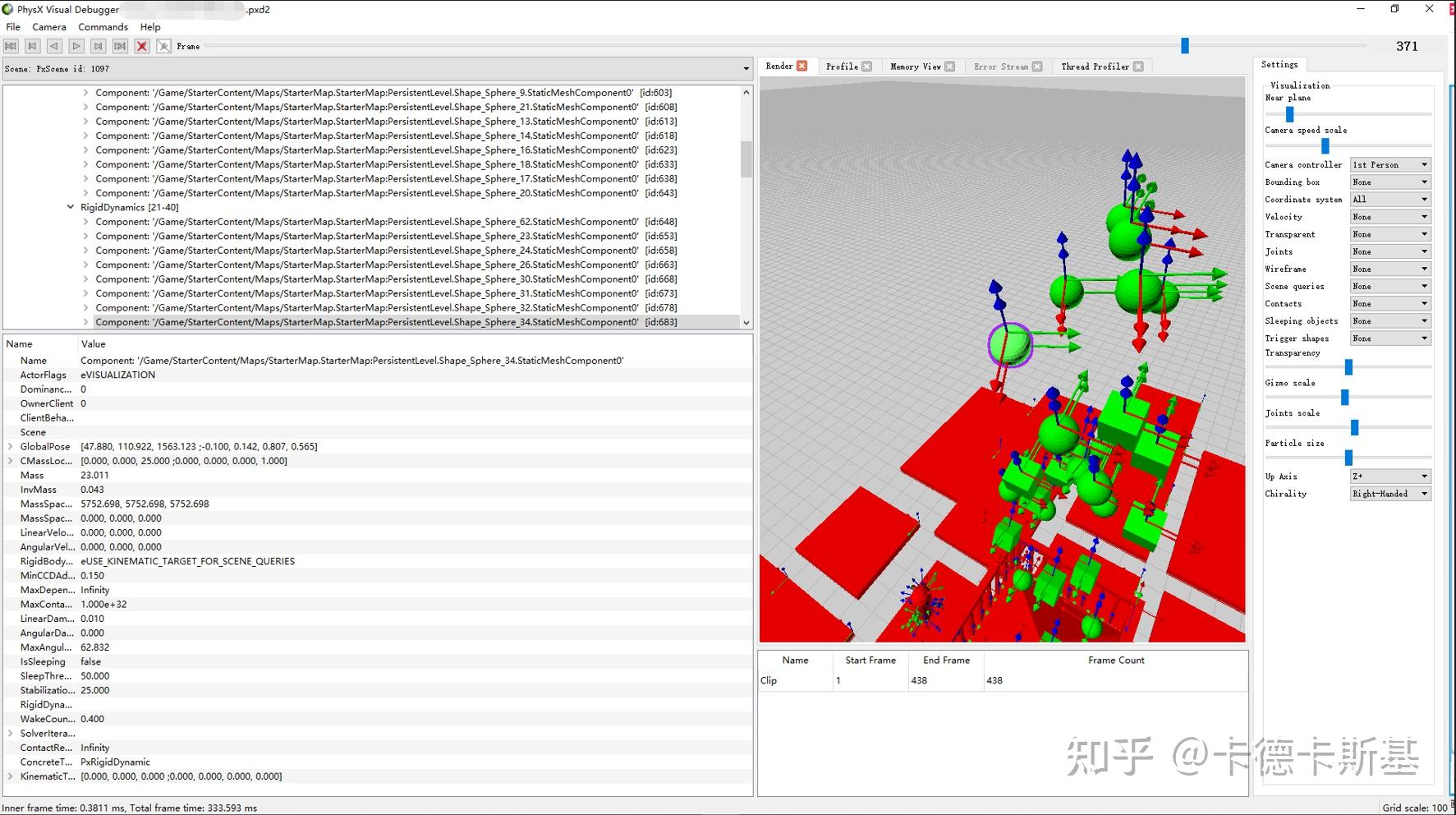Open the Trigger shapes dropdown
1456x815 pixels.
(x=1390, y=338)
